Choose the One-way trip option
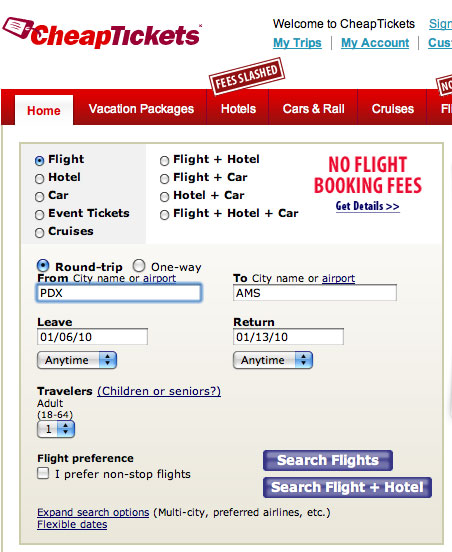Viewport: 452px width, 552px height. click(139, 266)
